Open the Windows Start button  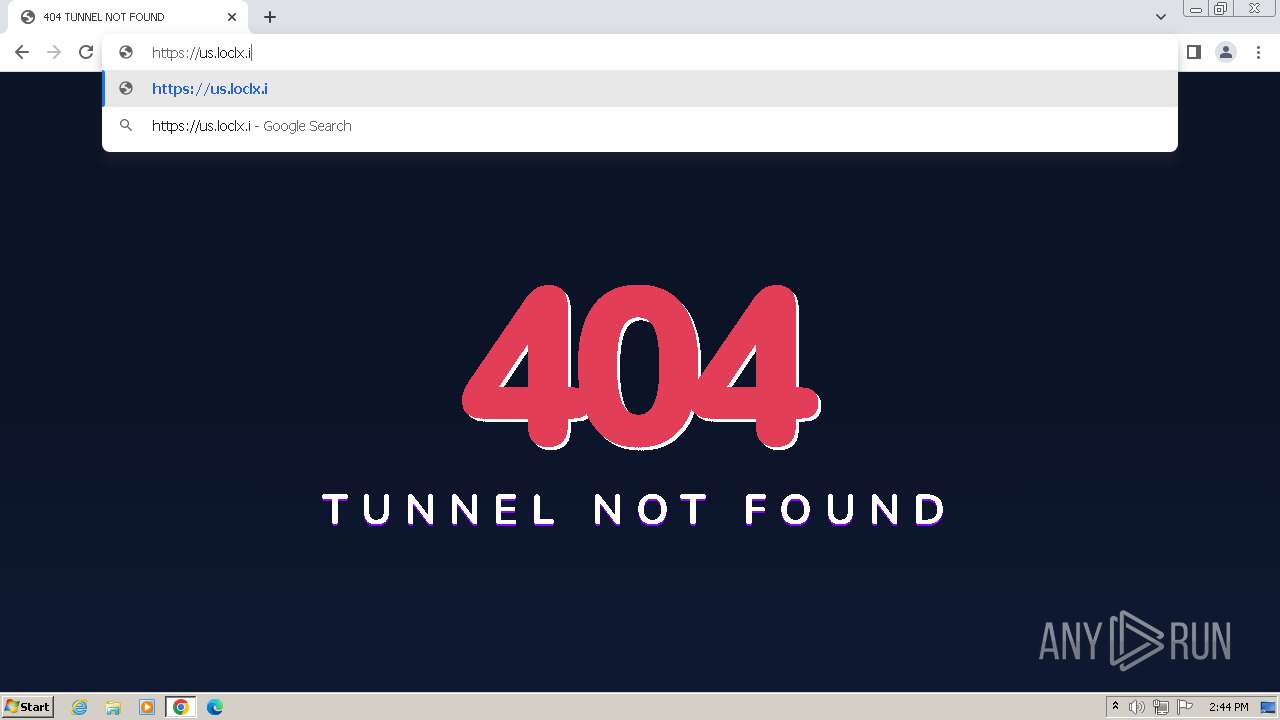pos(28,707)
